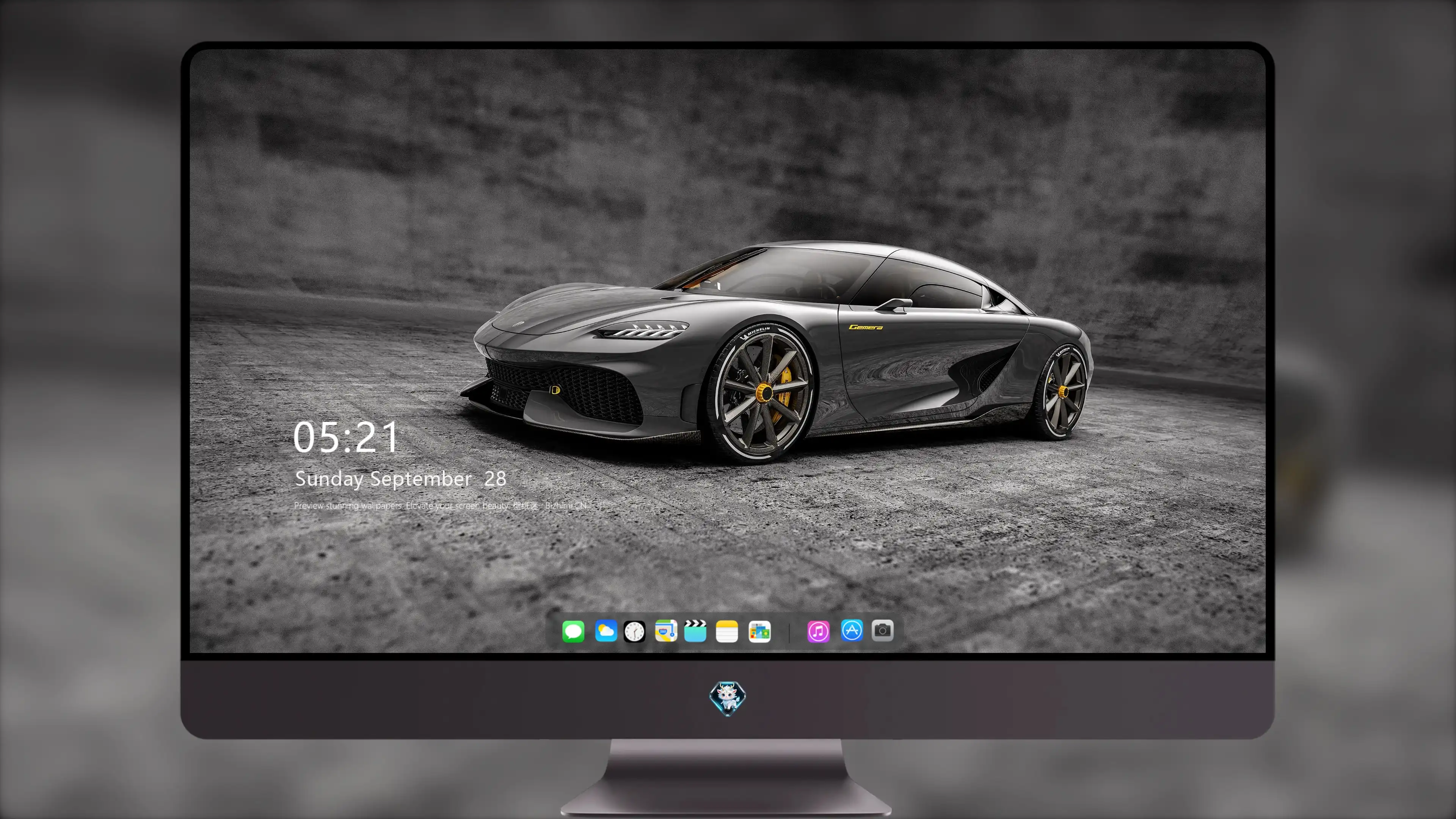This screenshot has height=819, width=1456.
Task: Launch the Clock app from the dock
Action: pyautogui.click(x=634, y=631)
